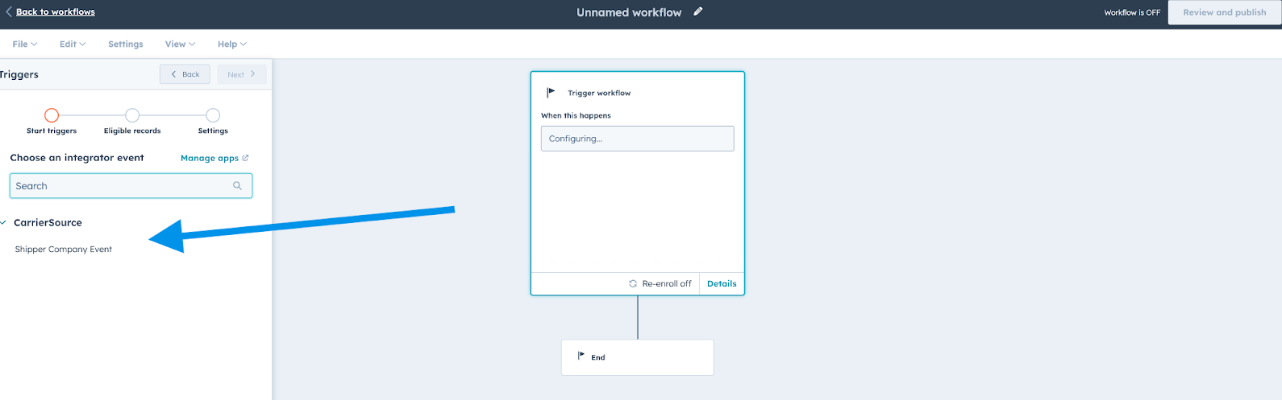Go Back to workflows
Image resolution: width=1282 pixels, height=400 pixels.
56,12
